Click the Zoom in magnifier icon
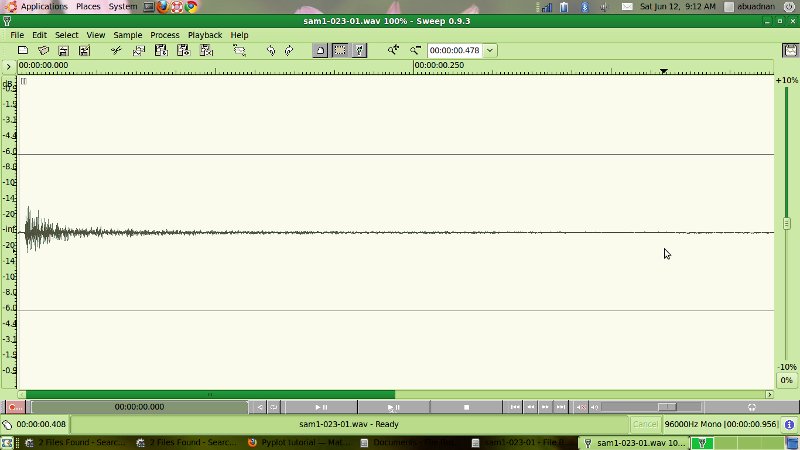This screenshot has width=800, height=450. pyautogui.click(x=393, y=50)
